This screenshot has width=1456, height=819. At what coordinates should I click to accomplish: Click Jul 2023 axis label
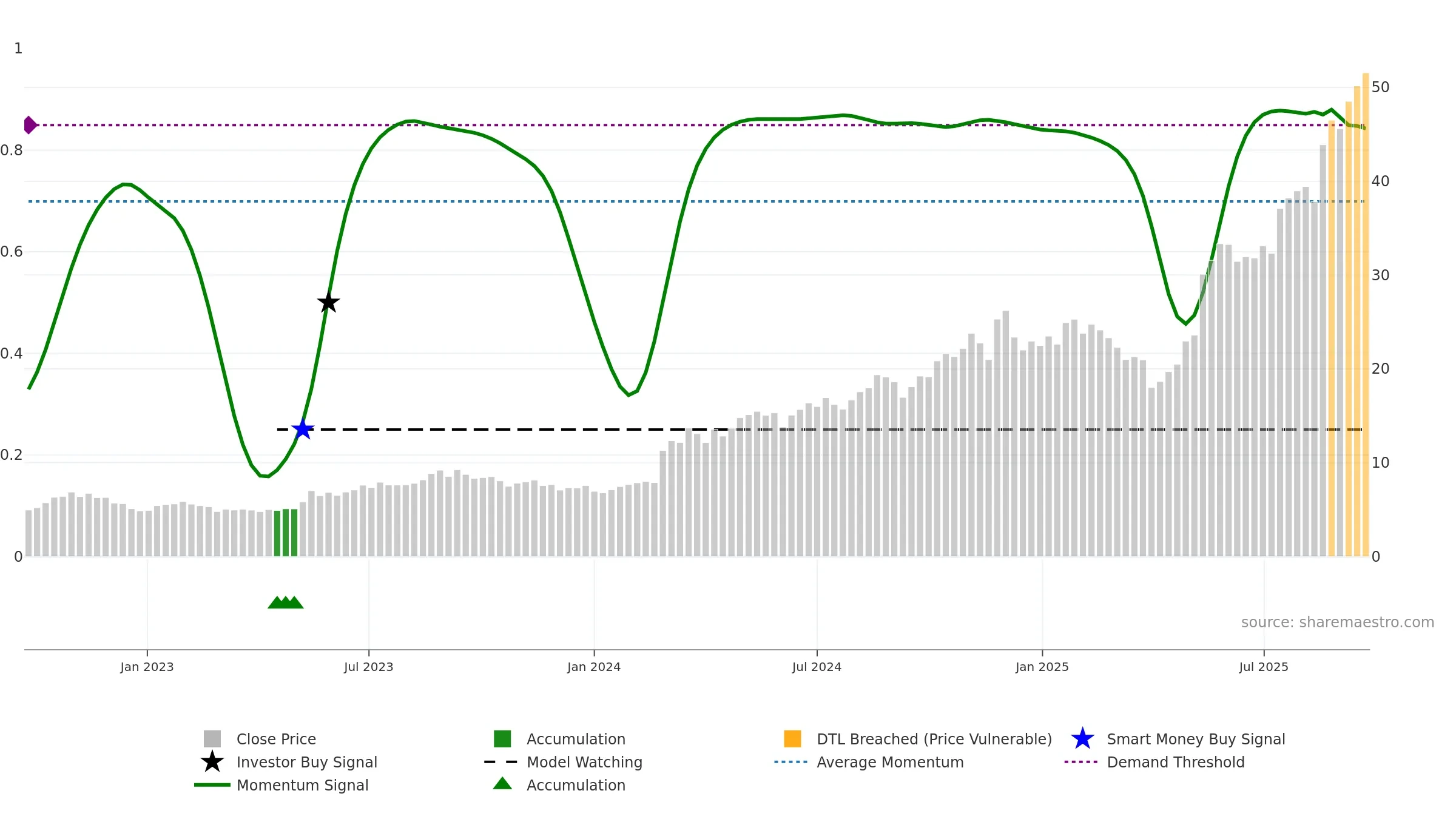[x=368, y=667]
